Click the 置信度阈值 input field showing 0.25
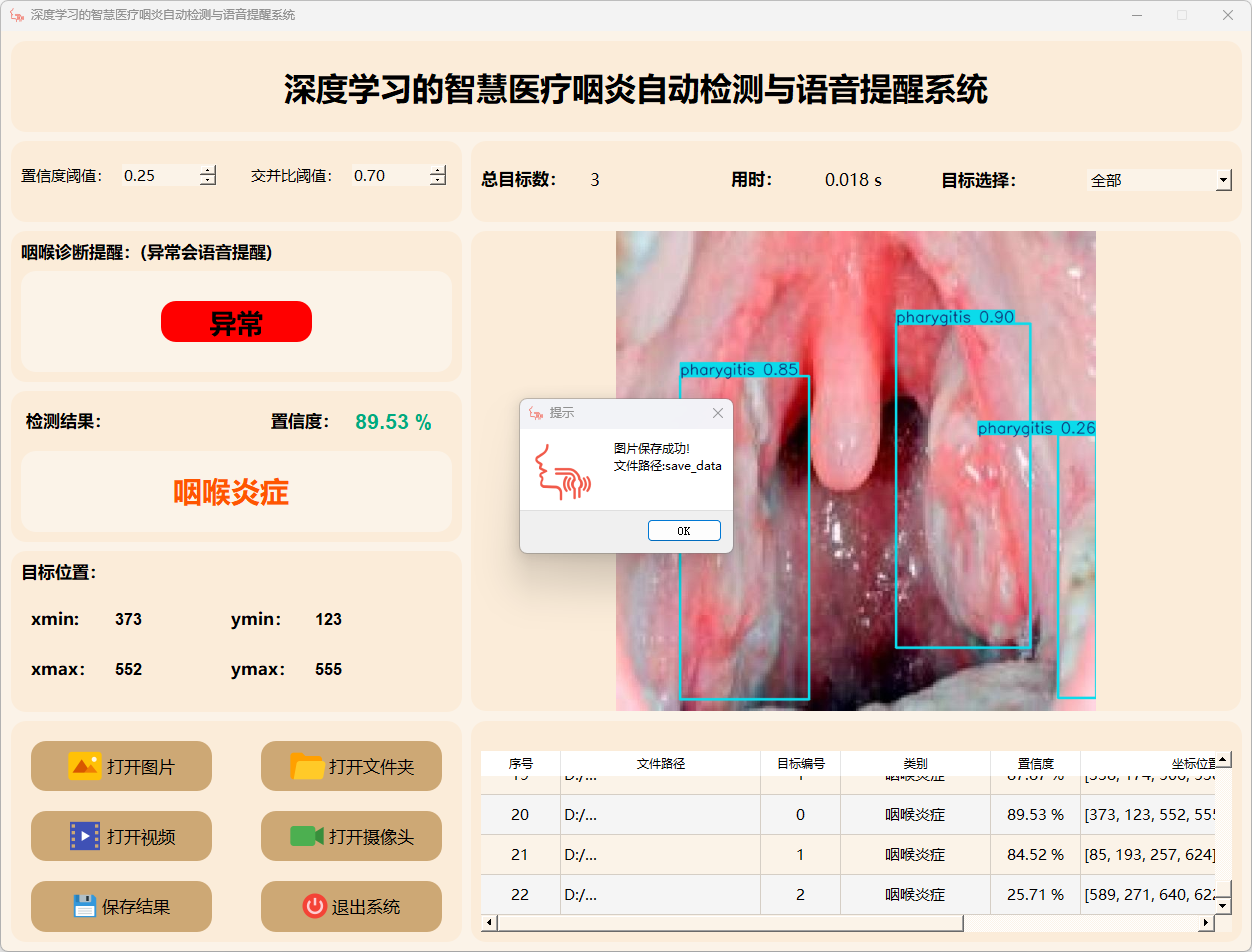The width and height of the screenshot is (1252, 952). (158, 176)
